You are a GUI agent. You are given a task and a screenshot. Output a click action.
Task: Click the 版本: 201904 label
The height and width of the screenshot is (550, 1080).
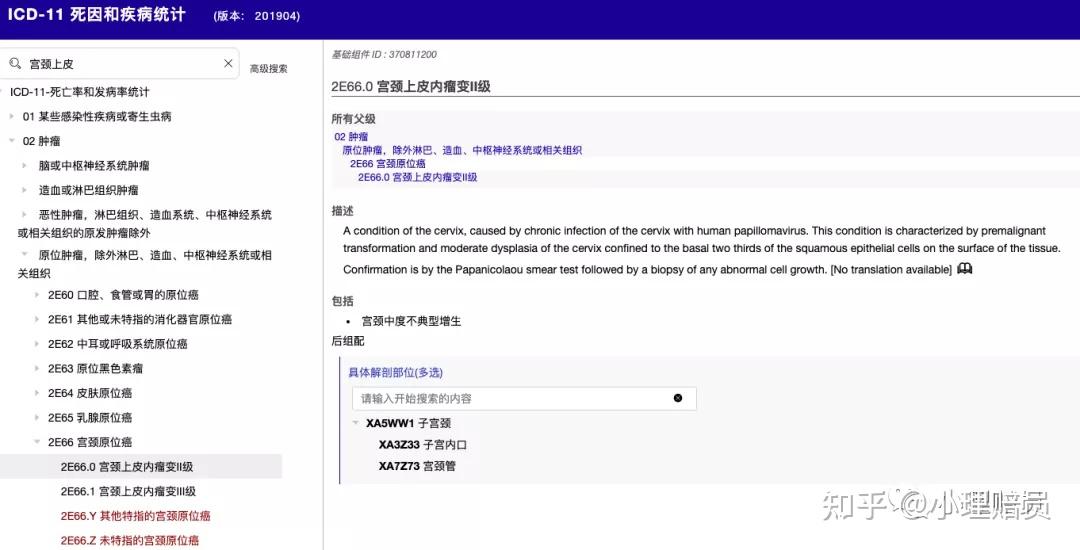(x=257, y=16)
